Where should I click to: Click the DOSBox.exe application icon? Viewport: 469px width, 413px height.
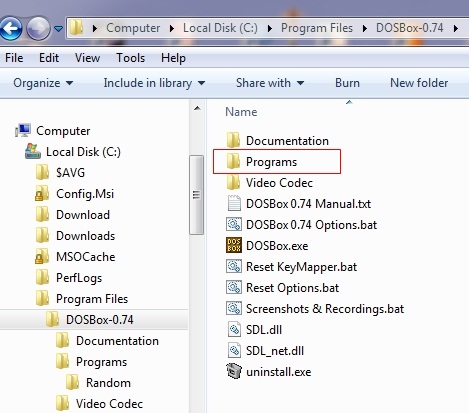(234, 245)
